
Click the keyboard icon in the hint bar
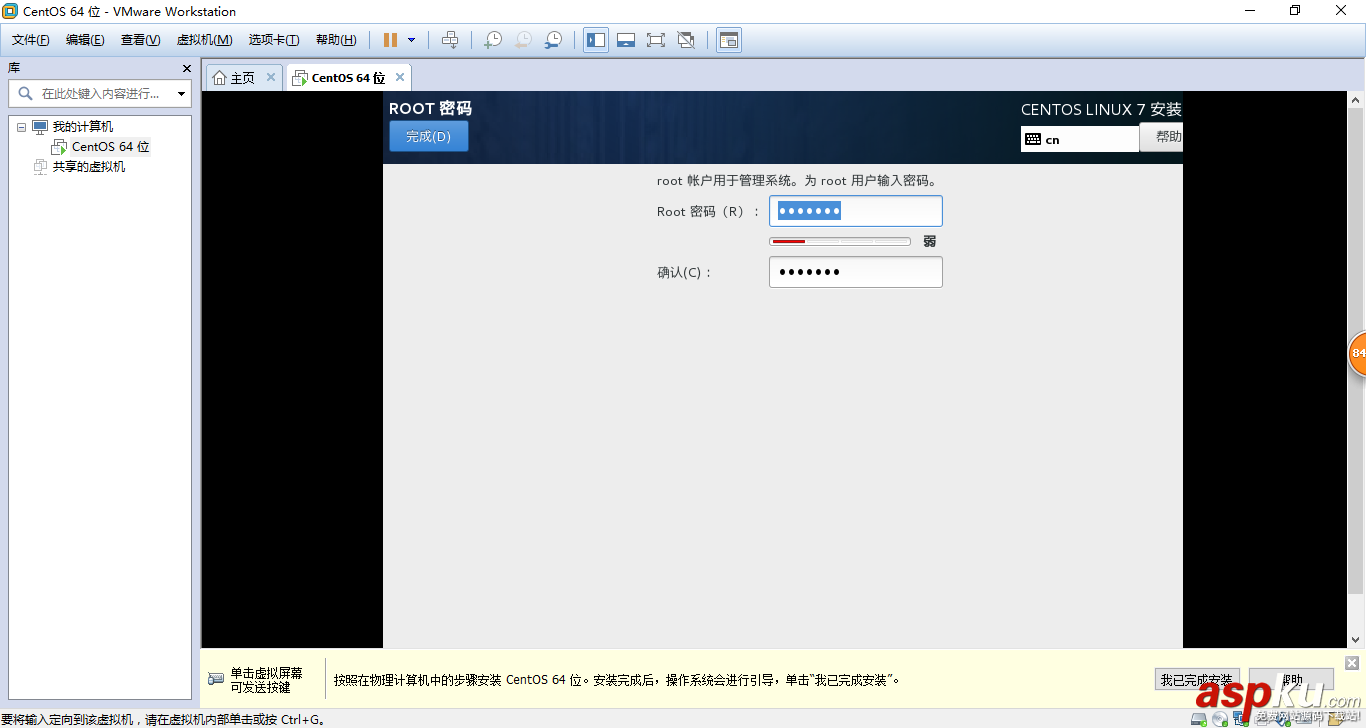216,679
